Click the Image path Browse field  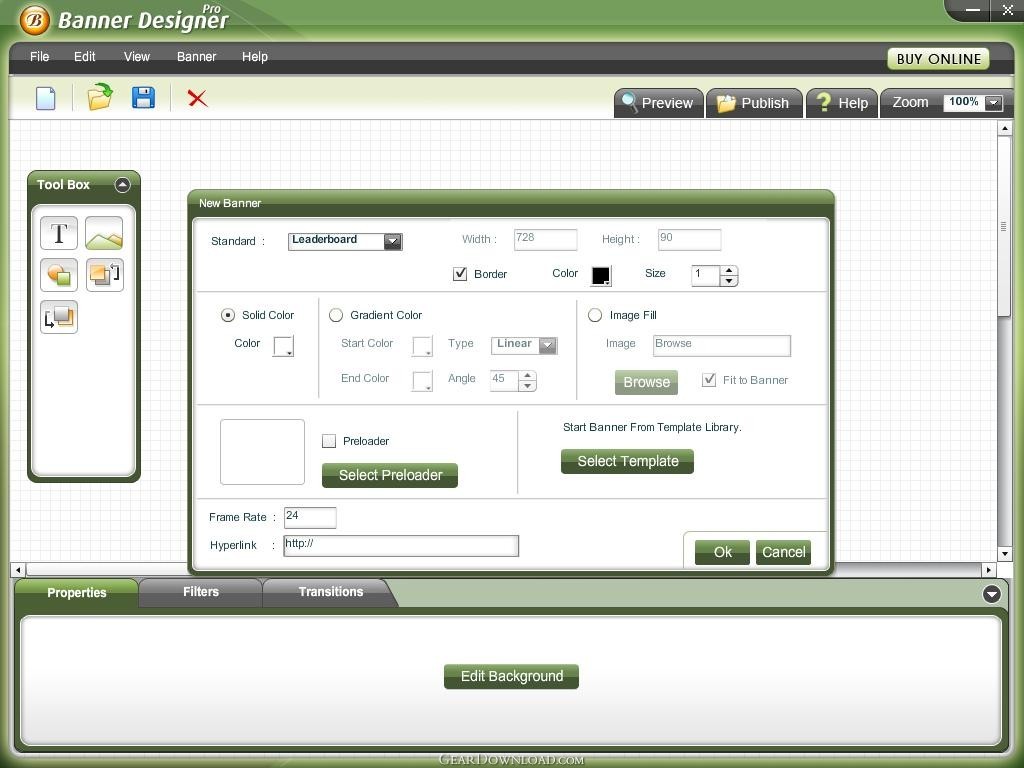tap(722, 345)
